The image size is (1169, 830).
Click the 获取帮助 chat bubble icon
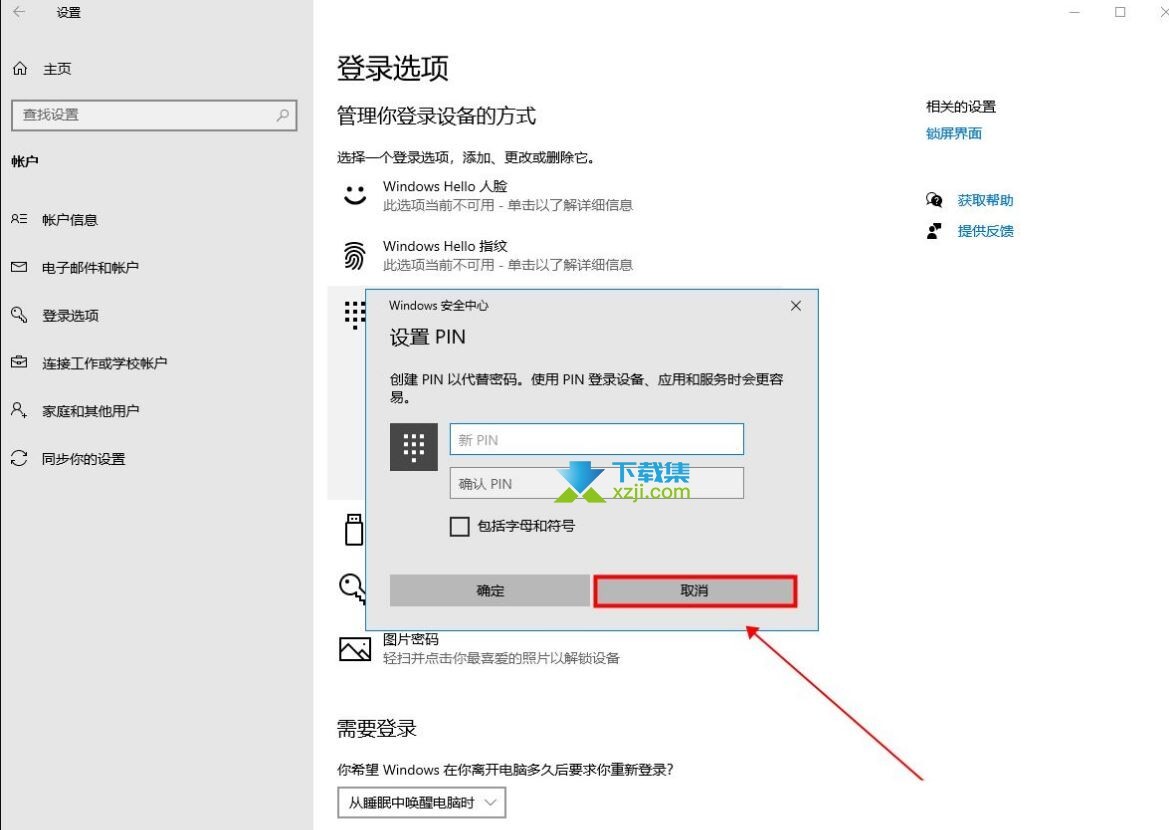coord(934,200)
